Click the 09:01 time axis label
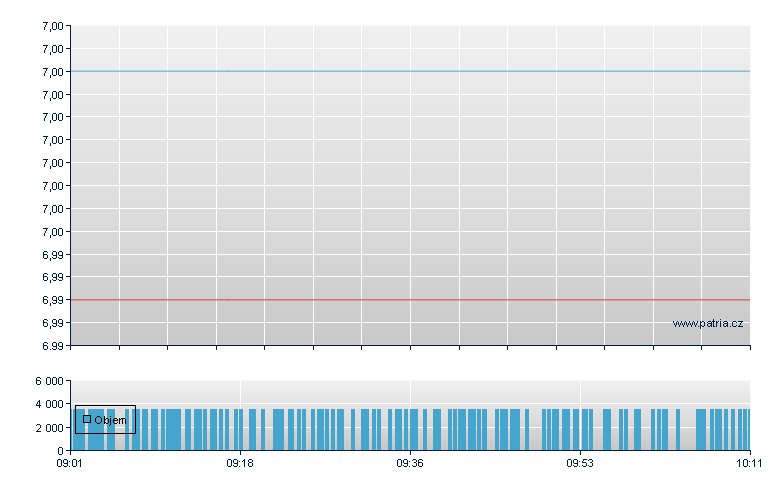The image size is (780, 490). (69, 463)
